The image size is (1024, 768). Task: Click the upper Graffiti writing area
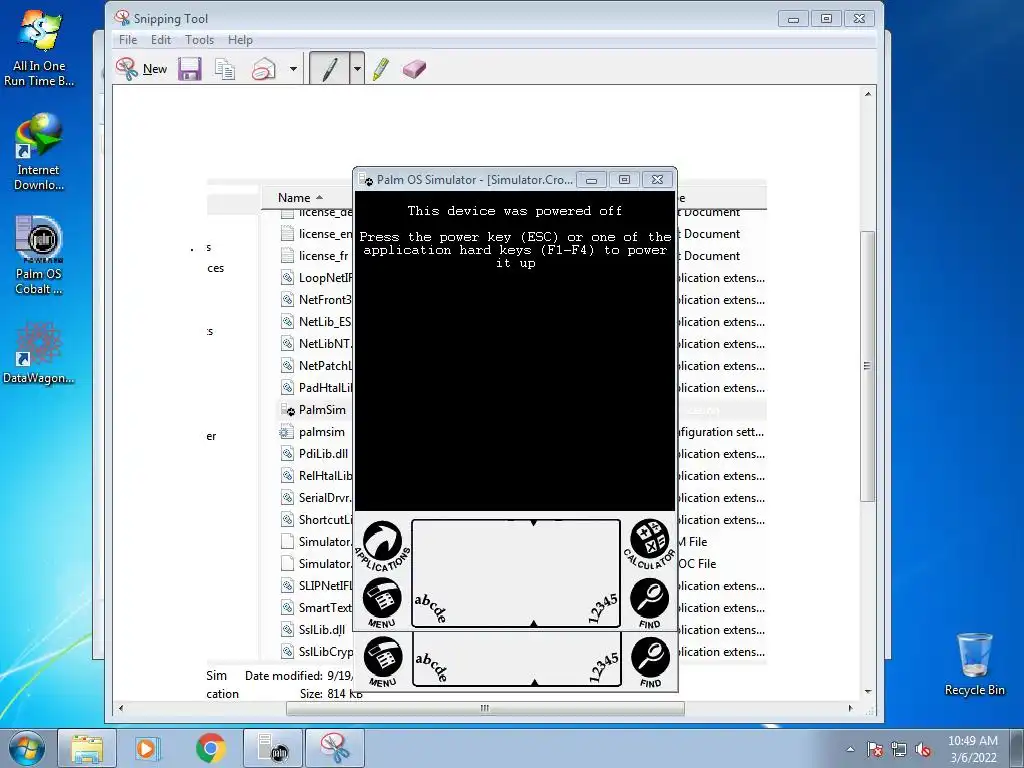pyautogui.click(x=516, y=573)
